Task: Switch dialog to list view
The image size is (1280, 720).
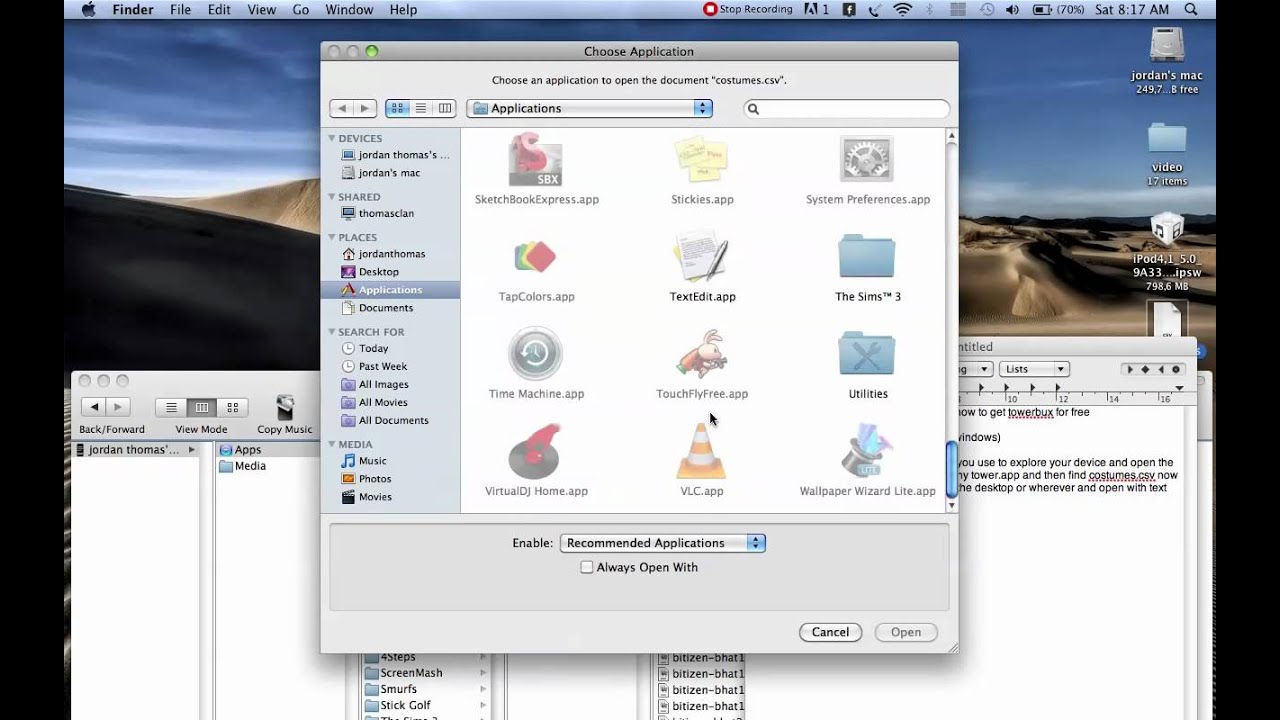Action: point(421,108)
